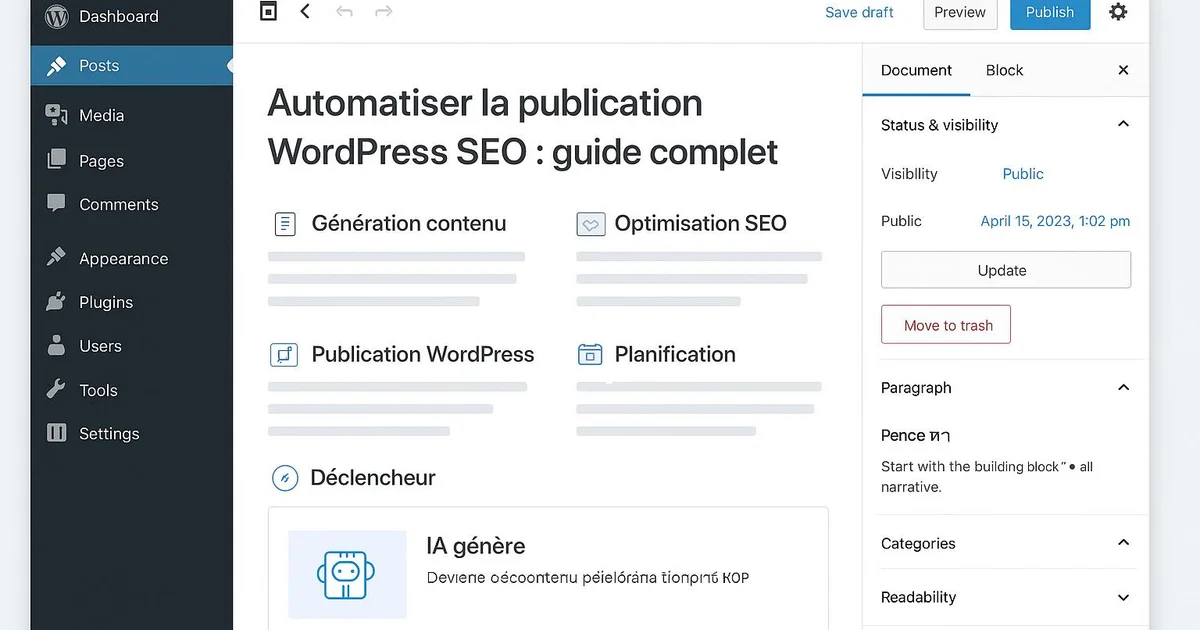Select the Users person icon
Viewport: 1200px width, 630px height.
click(x=57, y=346)
